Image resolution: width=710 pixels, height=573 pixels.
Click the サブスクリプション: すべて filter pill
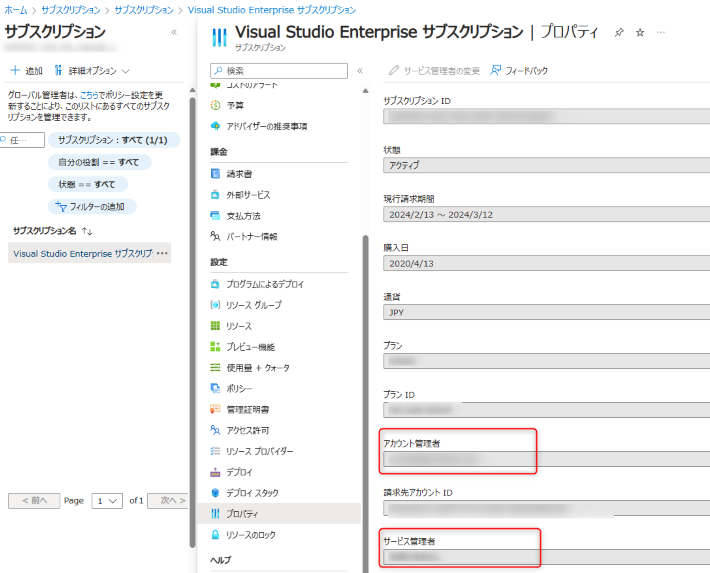113,140
